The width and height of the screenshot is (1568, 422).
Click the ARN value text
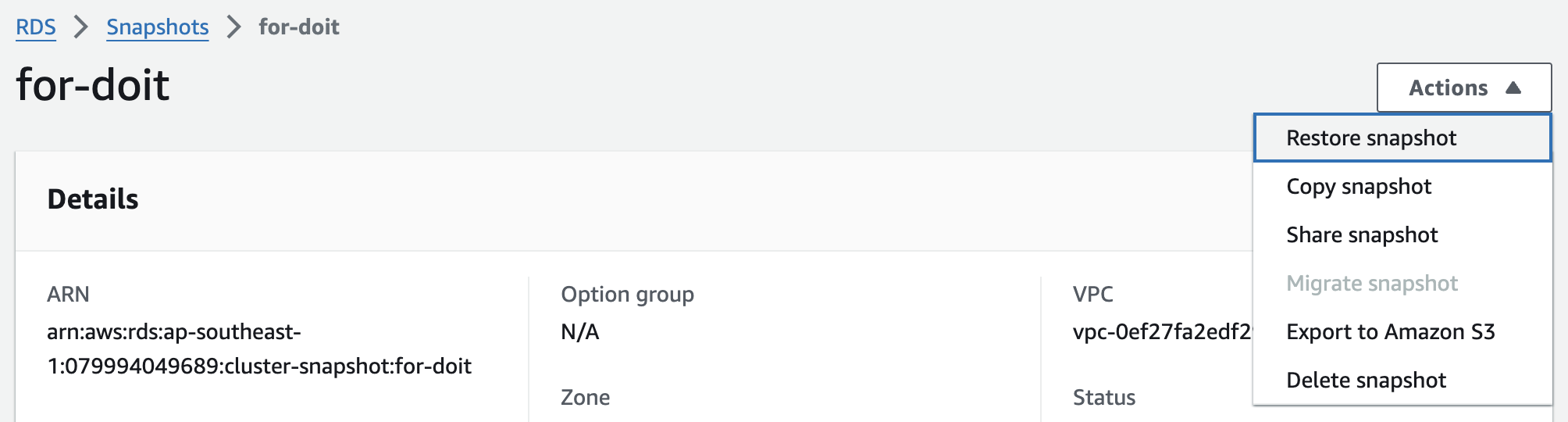tap(259, 349)
